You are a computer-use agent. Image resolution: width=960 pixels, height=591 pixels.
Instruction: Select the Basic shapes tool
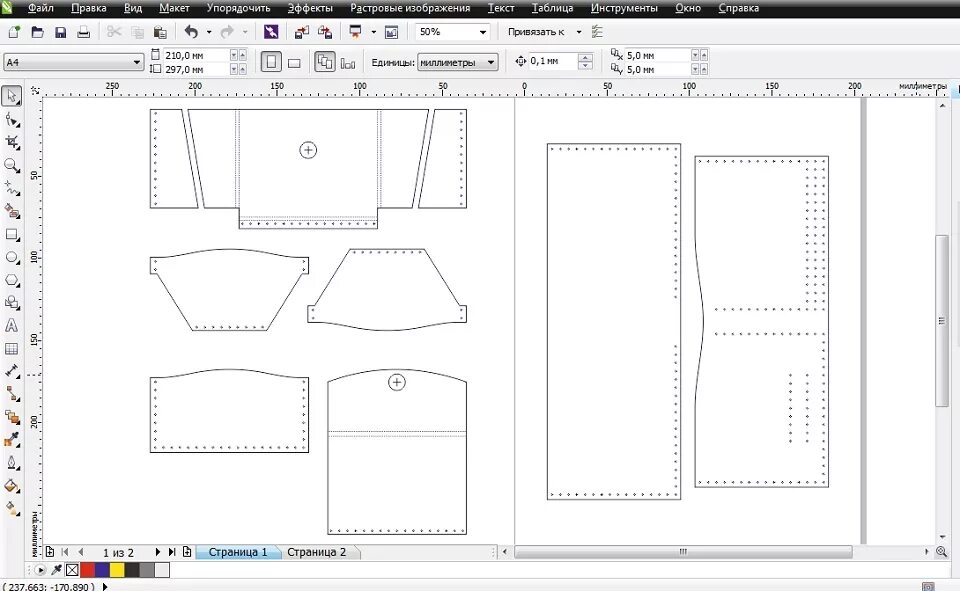click(x=12, y=303)
